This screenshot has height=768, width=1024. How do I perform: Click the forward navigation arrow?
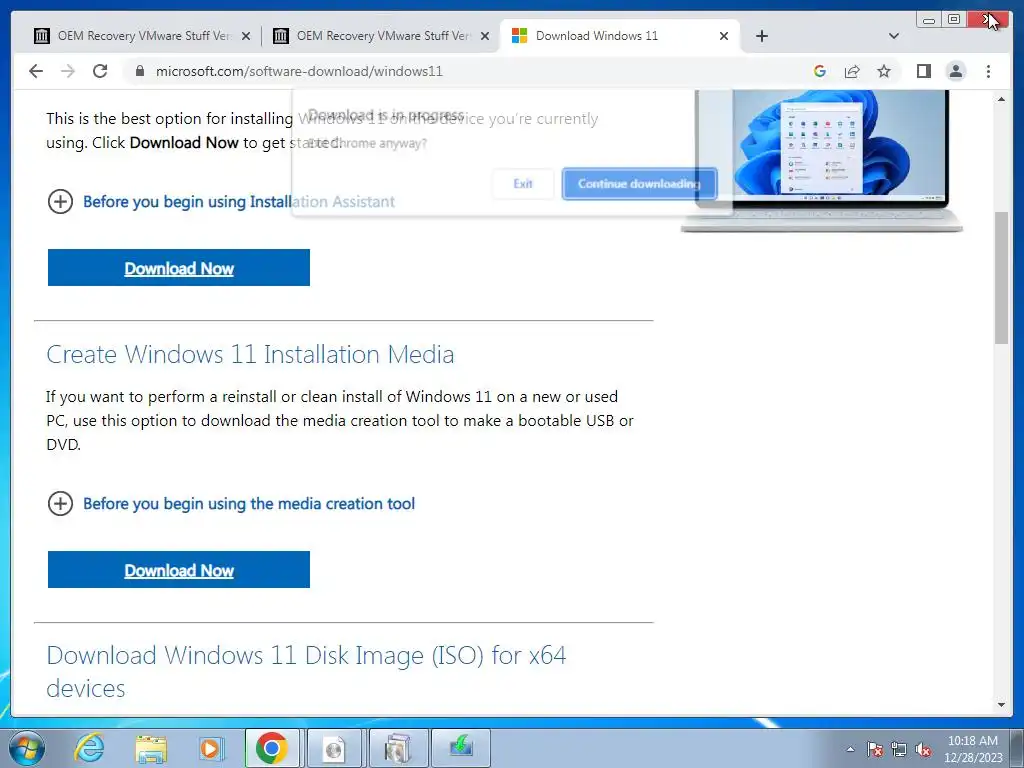tap(68, 71)
